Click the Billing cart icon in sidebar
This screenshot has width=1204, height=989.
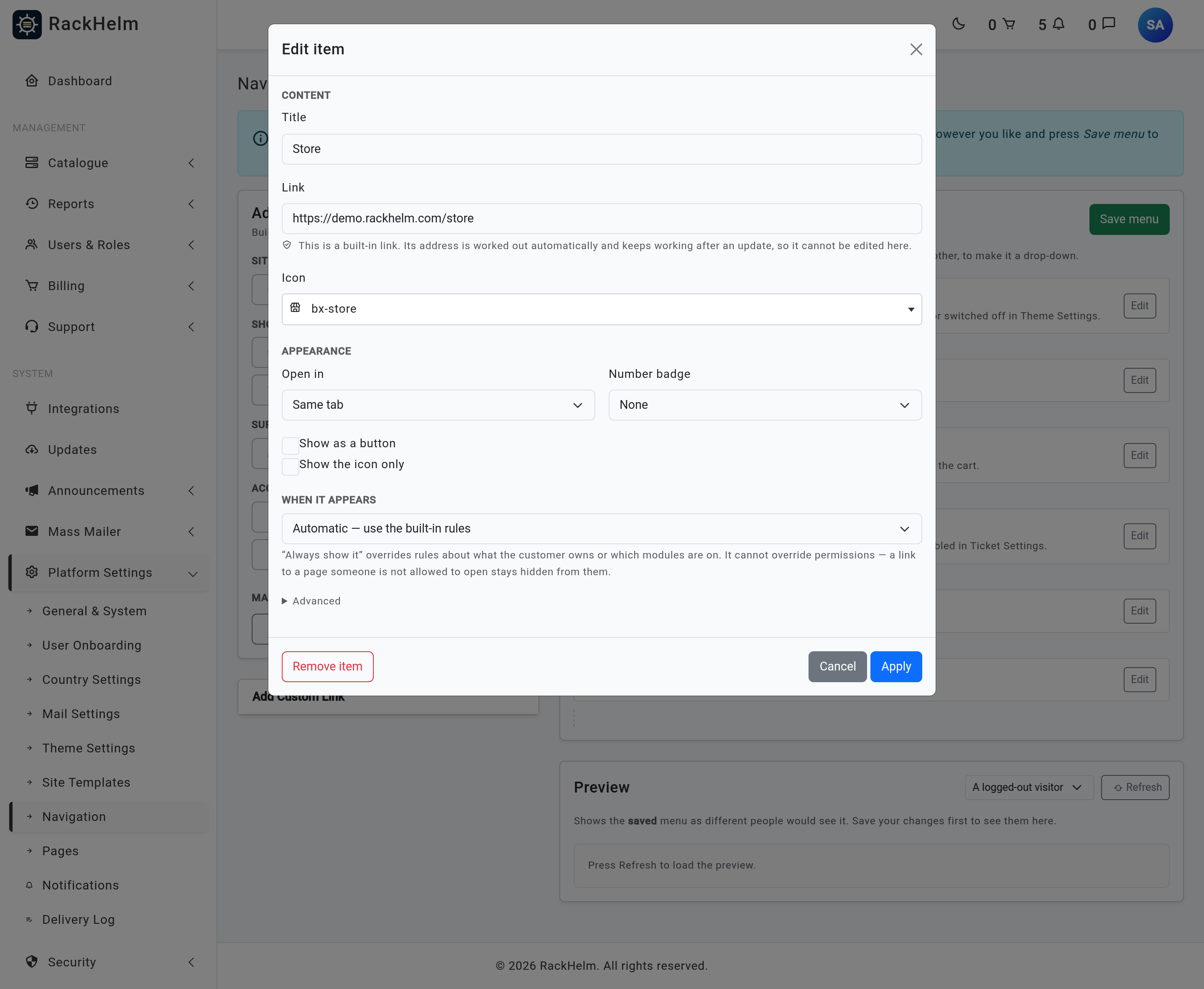pos(32,286)
